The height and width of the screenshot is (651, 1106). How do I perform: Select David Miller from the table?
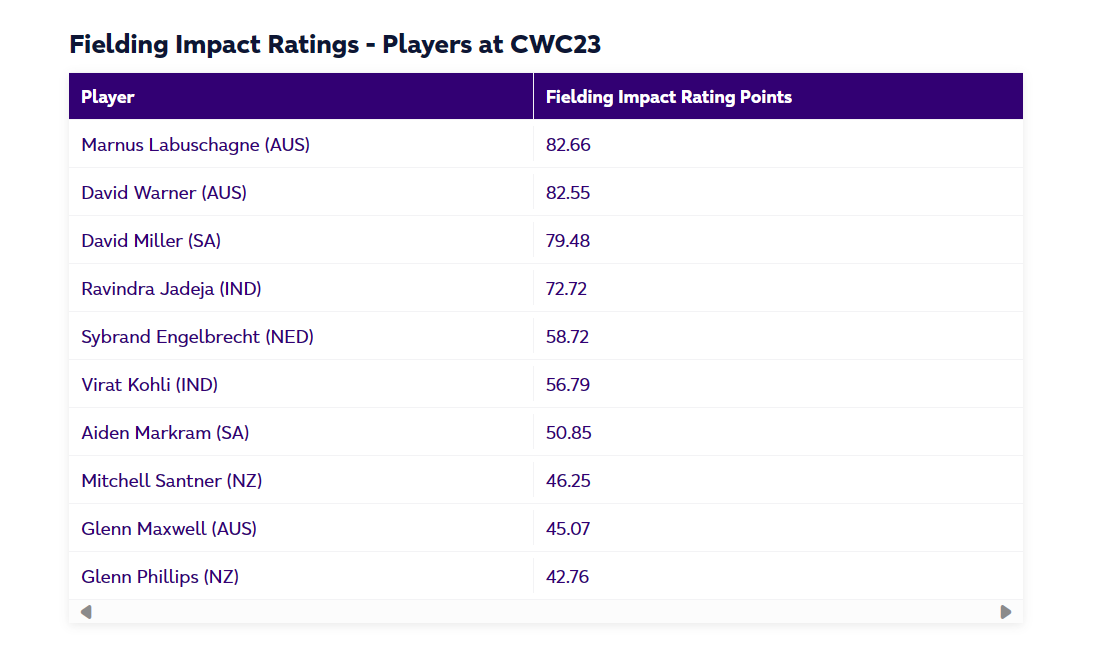[150, 240]
